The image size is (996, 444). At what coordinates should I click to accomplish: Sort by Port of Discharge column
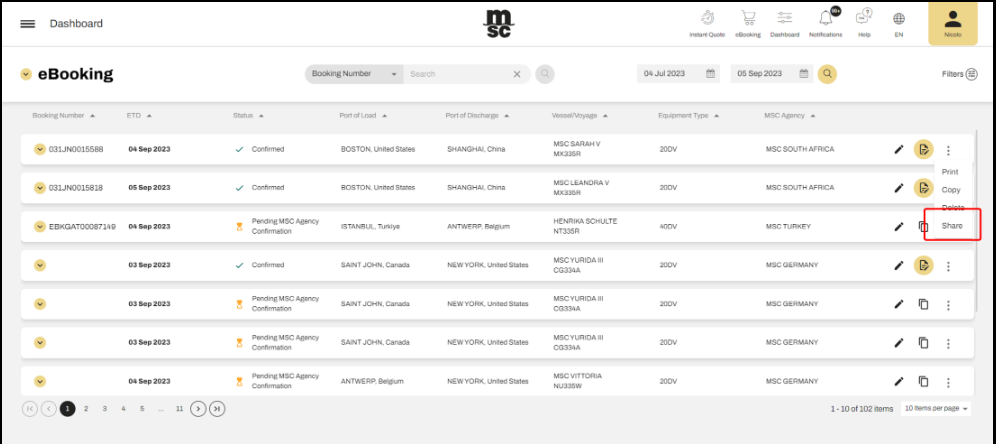click(476, 116)
